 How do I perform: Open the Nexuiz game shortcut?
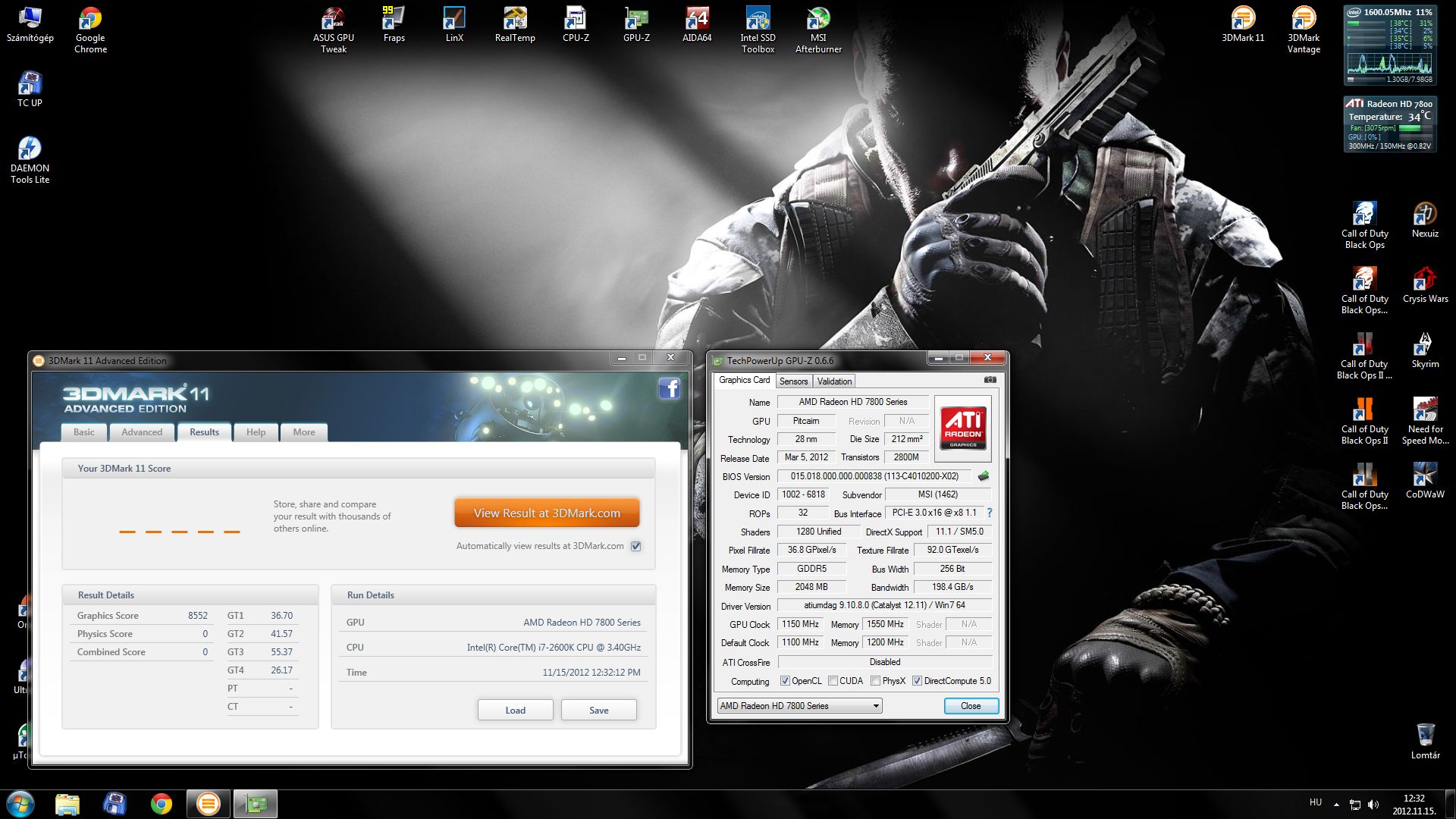[x=1425, y=221]
